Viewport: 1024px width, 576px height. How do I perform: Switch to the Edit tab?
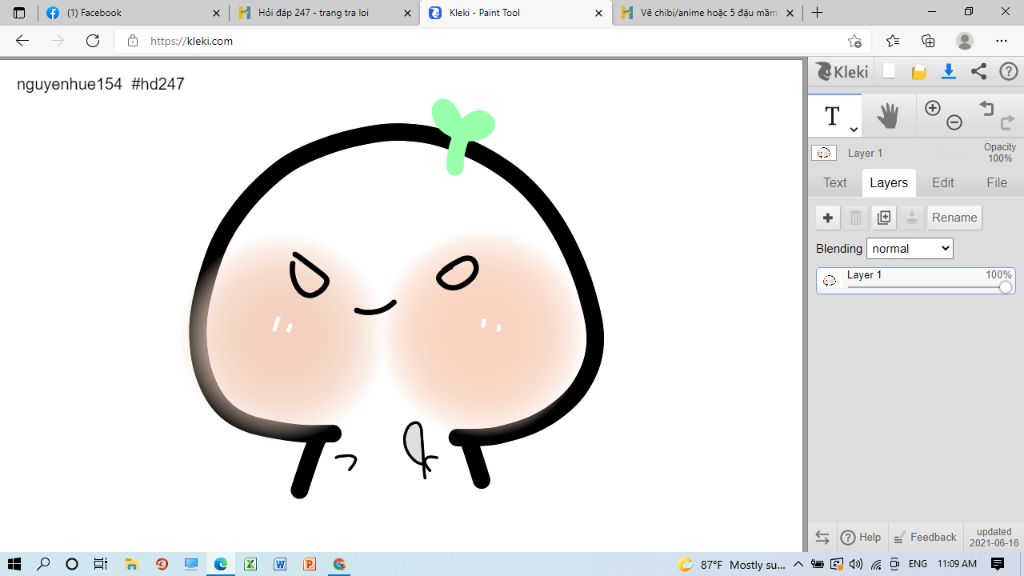942,183
